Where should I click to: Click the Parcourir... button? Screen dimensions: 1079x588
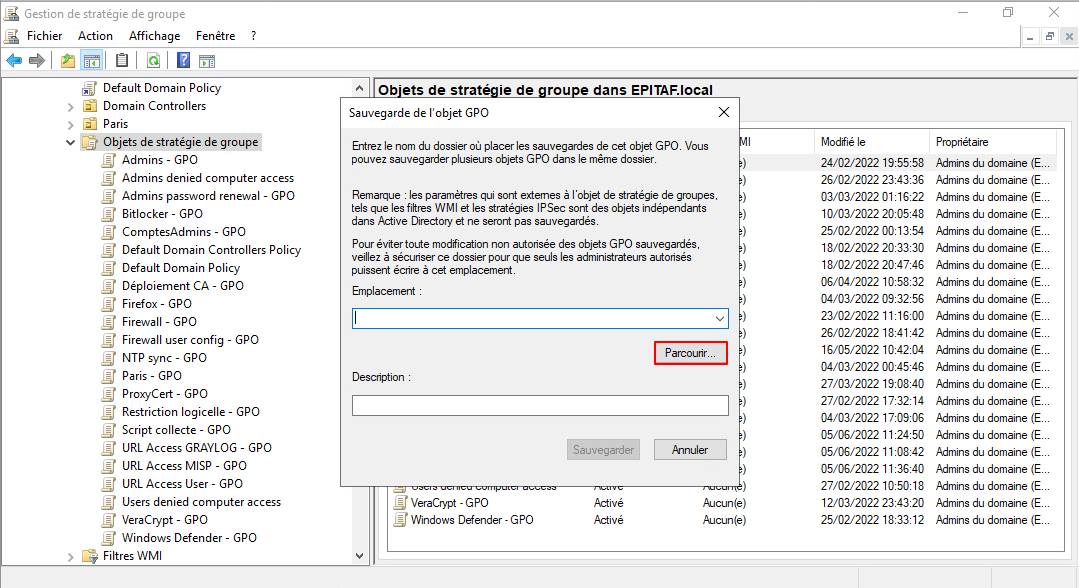[690, 354]
